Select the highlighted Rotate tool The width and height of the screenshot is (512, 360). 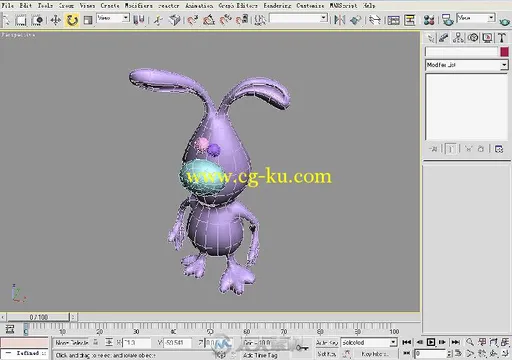pyautogui.click(x=72, y=20)
